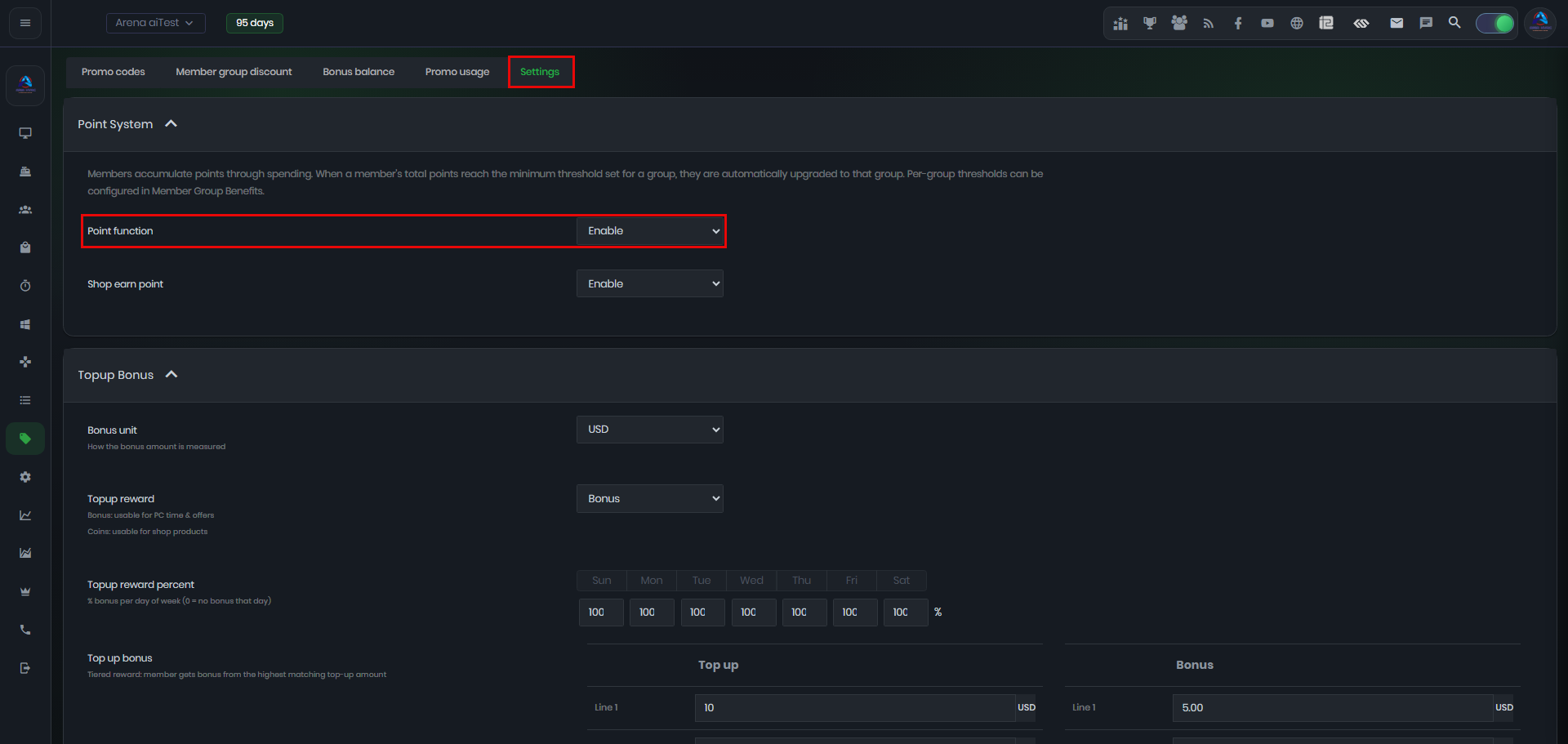Open the Facebook icon in top toolbar
The height and width of the screenshot is (744, 1568).
click(1238, 24)
